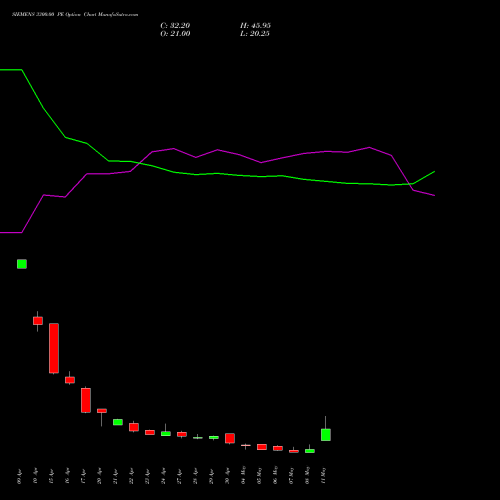Click the 20 Apr date label

(x=99, y=476)
